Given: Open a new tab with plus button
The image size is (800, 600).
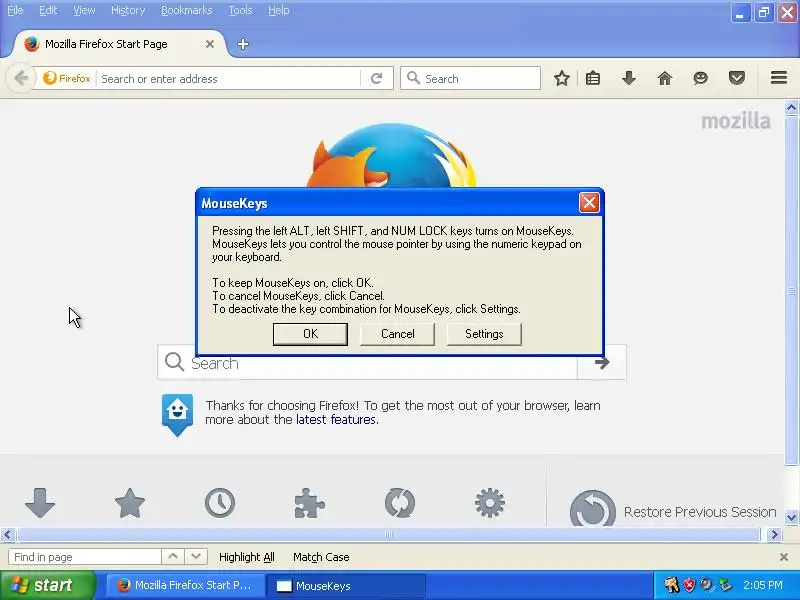Looking at the screenshot, I should point(243,44).
